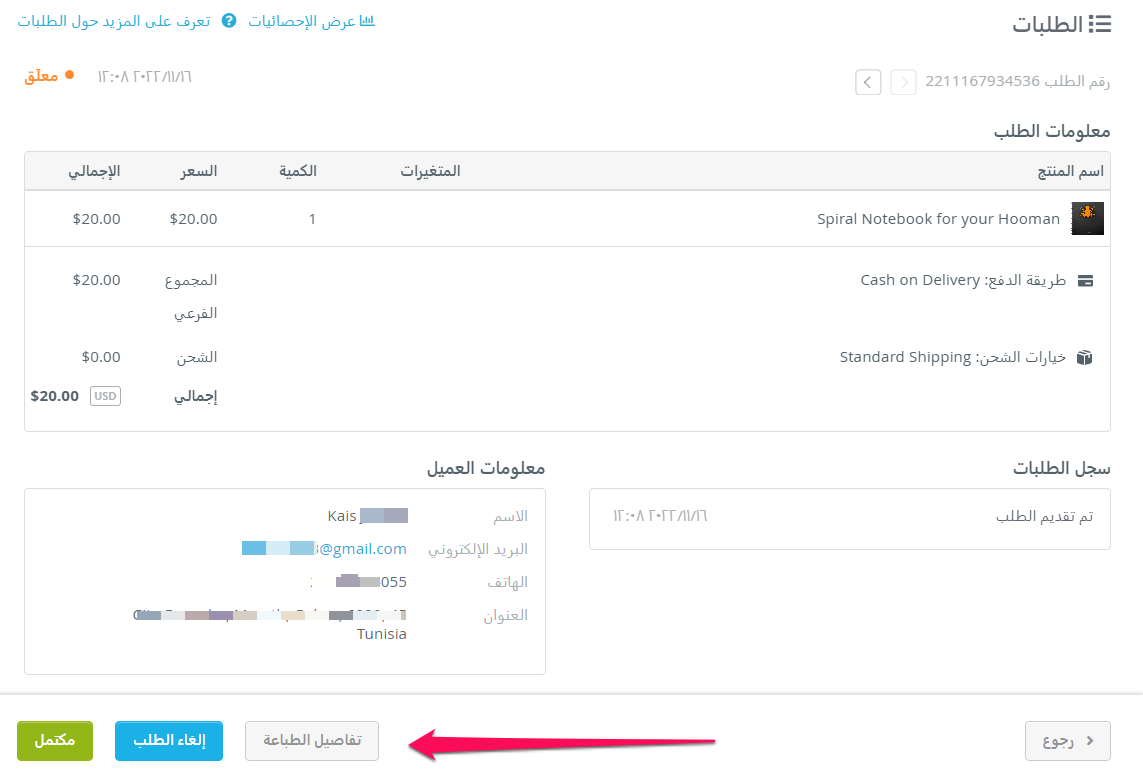
Task: Click the تفاصيل الطباعة print details button
Action: [312, 740]
